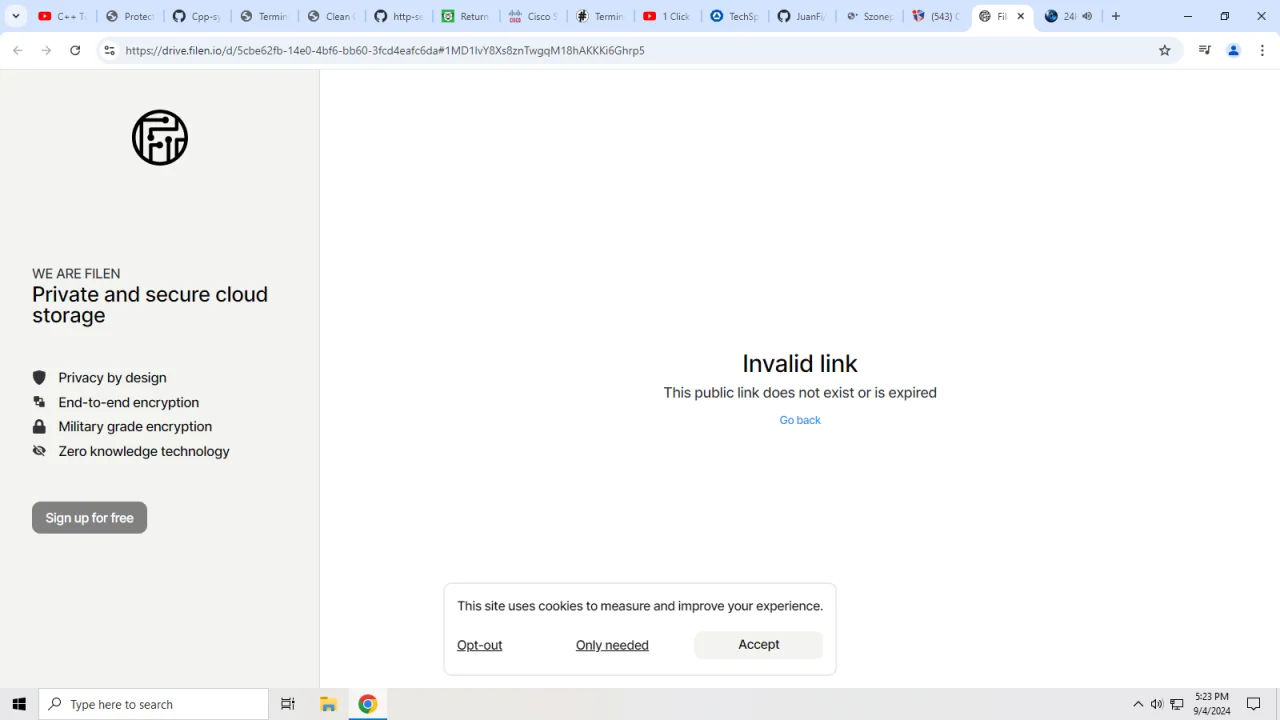The height and width of the screenshot is (720, 1280).
Task: Click the address bar URL
Action: click(x=385, y=50)
